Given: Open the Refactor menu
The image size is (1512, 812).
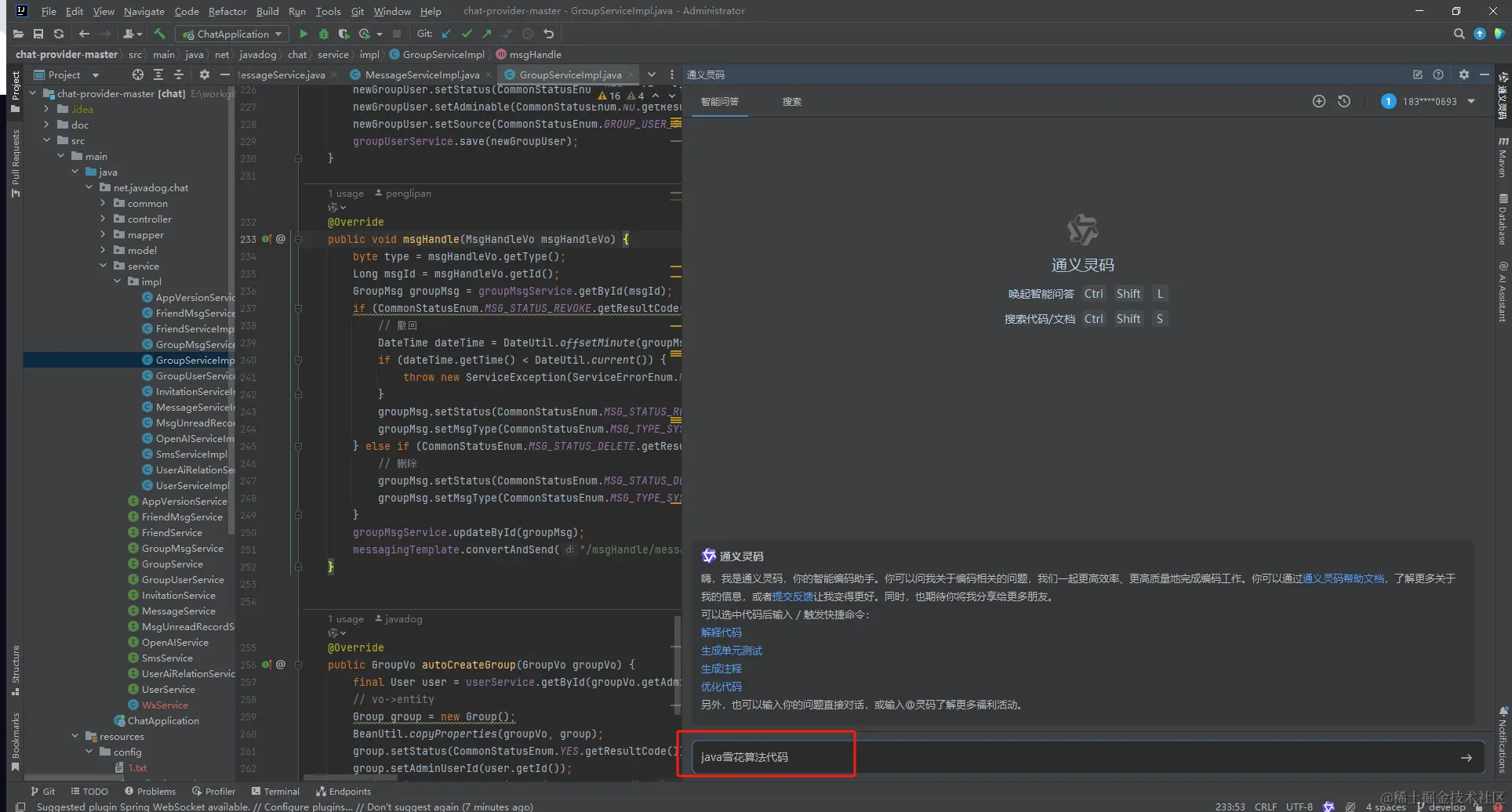Looking at the screenshot, I should coord(227,11).
